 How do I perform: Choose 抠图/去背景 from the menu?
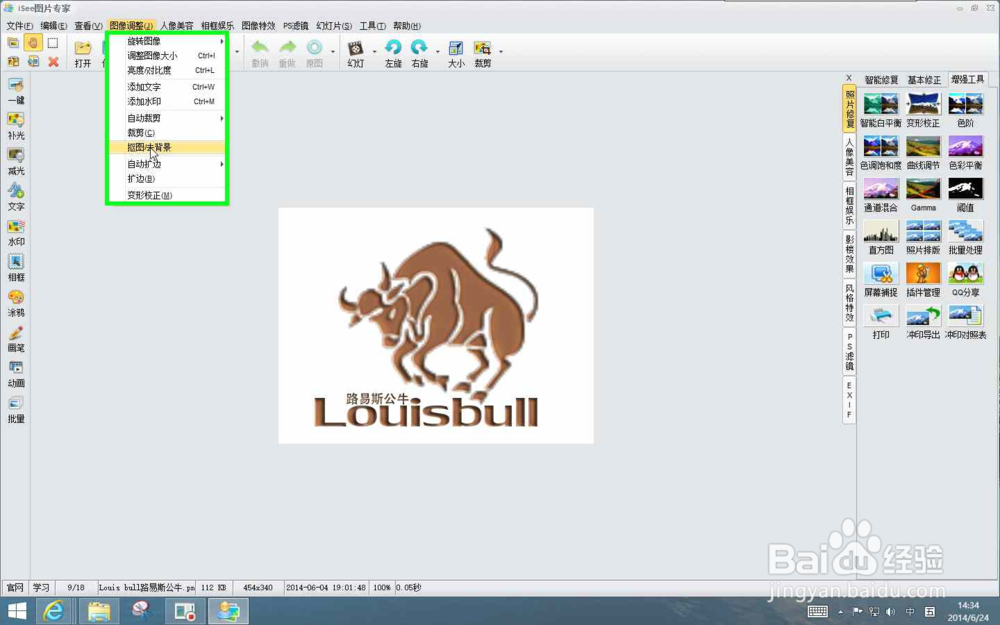(166, 147)
